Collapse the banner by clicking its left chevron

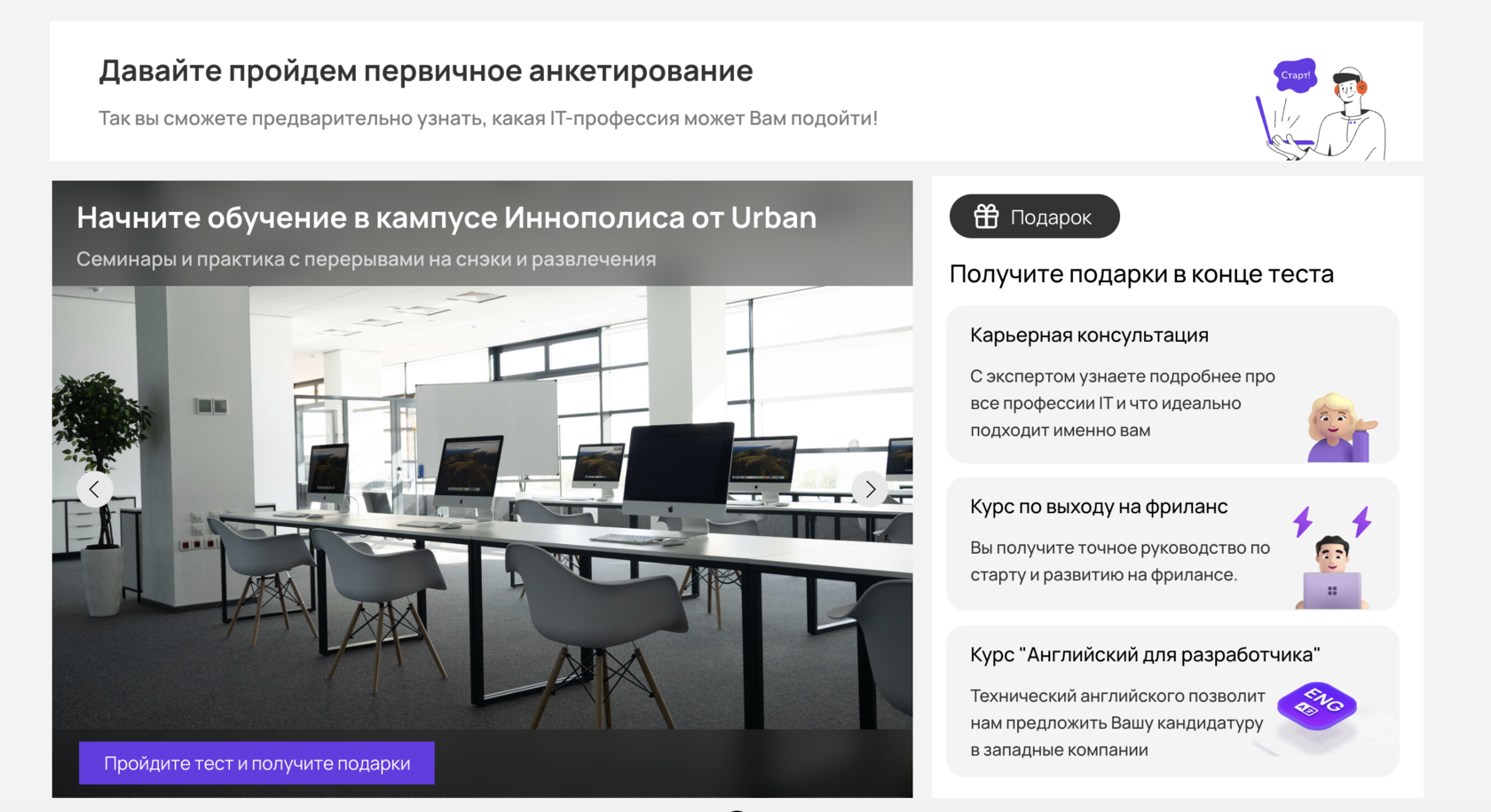pos(95,489)
